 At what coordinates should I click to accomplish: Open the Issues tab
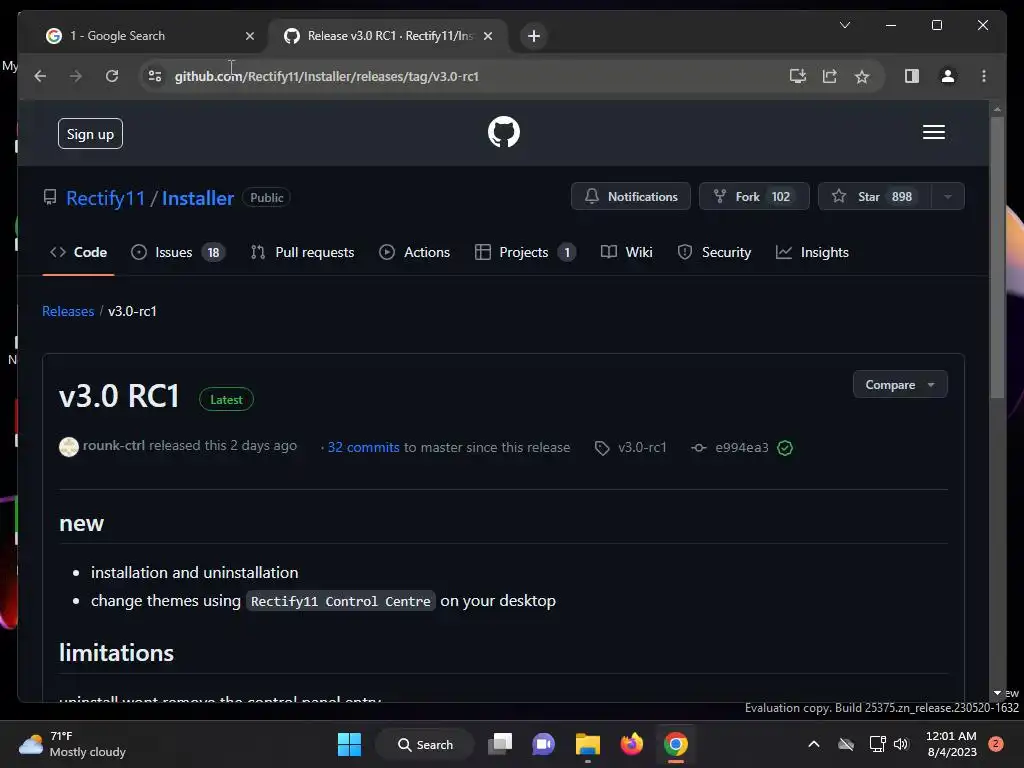177,252
